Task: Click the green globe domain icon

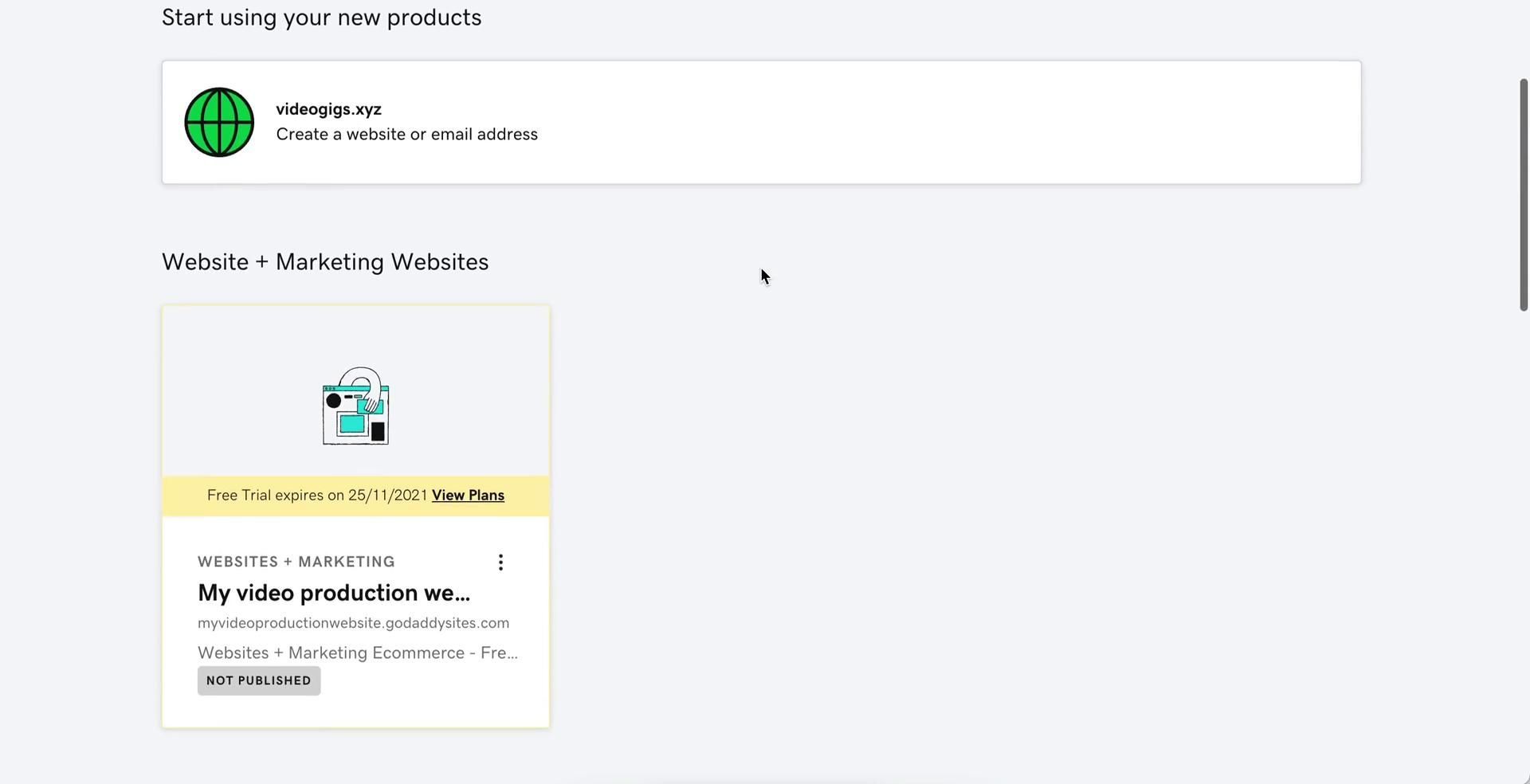Action: (x=219, y=122)
